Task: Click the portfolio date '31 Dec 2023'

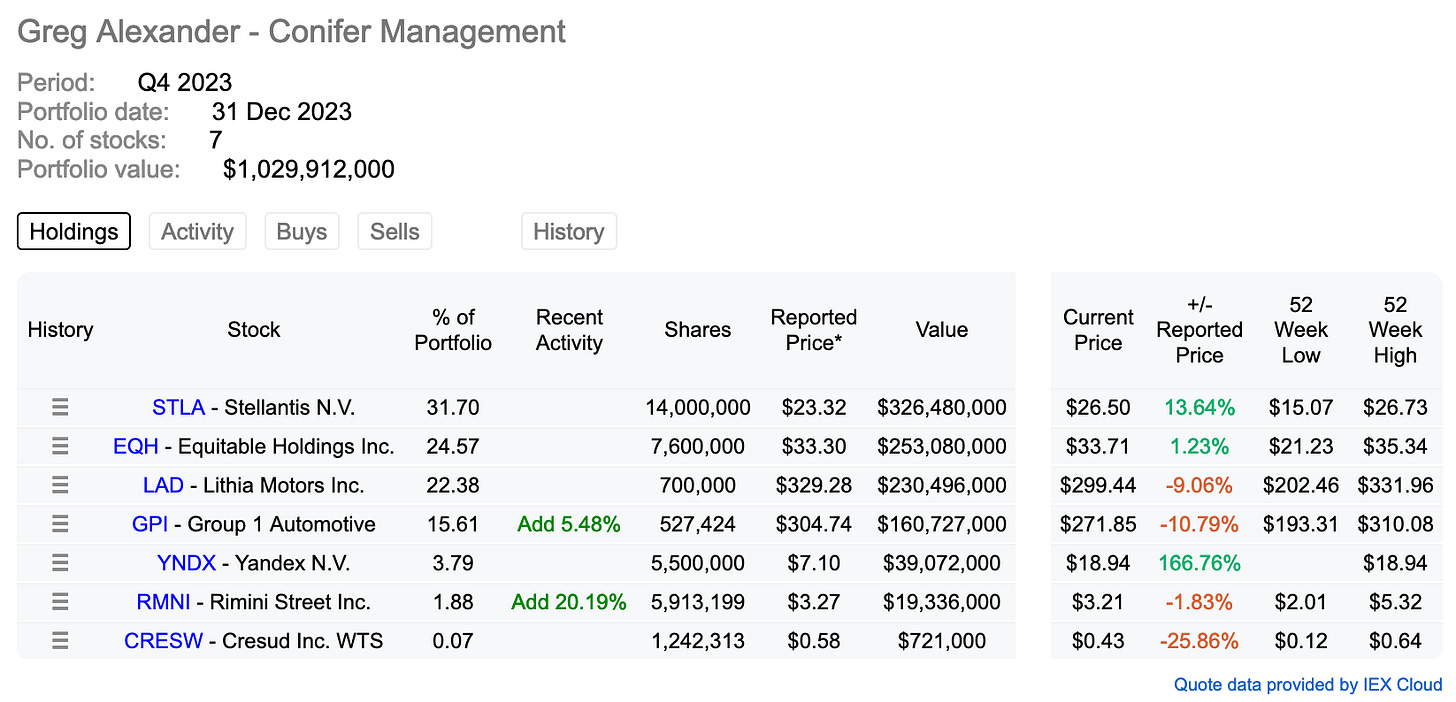Action: (282, 111)
